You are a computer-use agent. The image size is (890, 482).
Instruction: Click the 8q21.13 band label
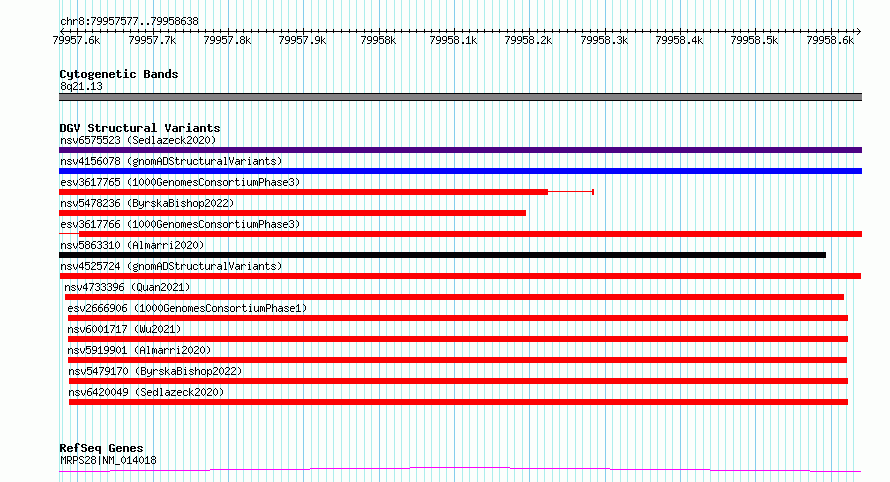click(81, 86)
